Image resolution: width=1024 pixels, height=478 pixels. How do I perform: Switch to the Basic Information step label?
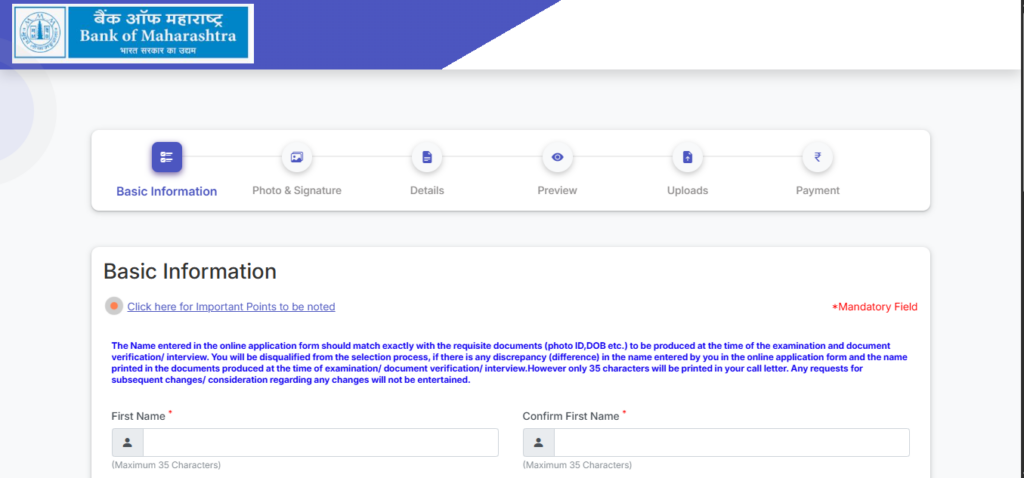point(166,191)
